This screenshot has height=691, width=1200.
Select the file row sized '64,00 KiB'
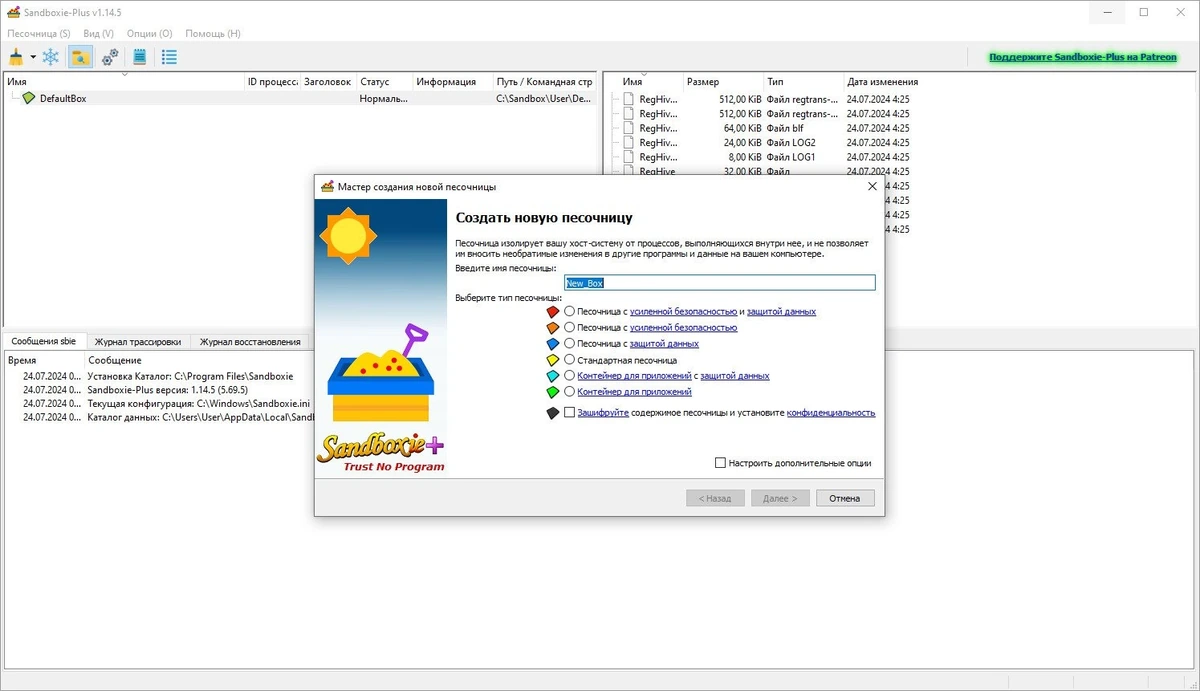pos(766,128)
